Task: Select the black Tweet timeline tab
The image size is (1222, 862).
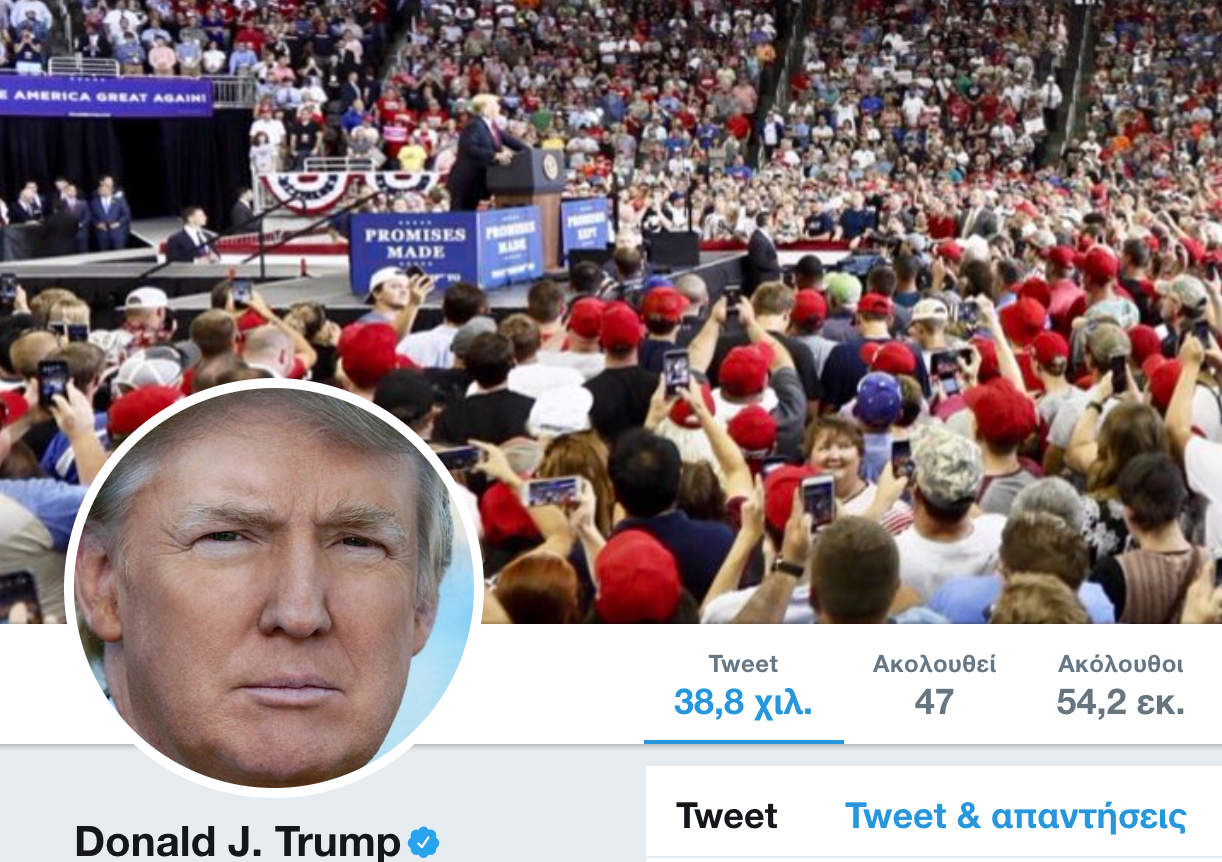Action: coord(727,816)
